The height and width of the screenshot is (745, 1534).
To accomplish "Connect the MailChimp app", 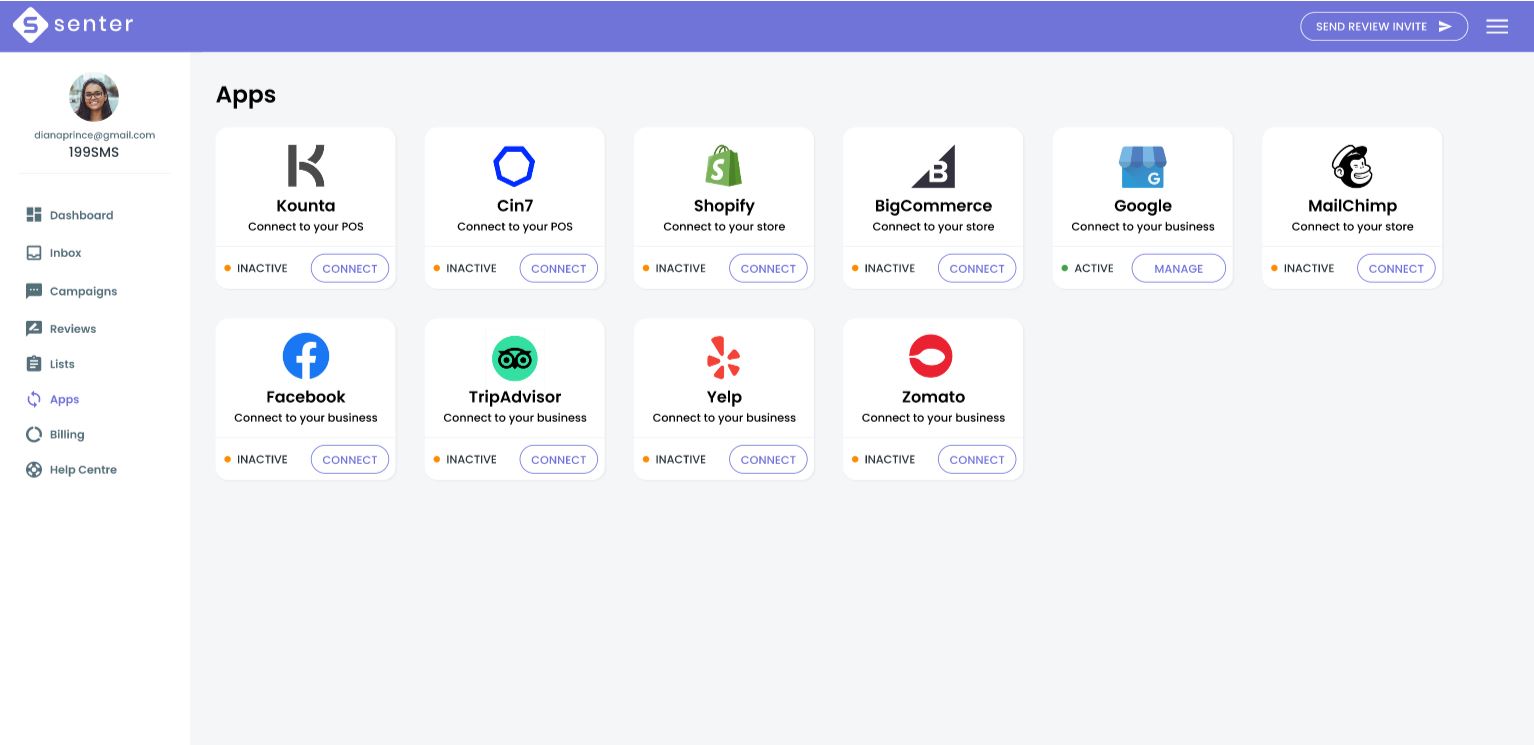I will pos(1396,268).
